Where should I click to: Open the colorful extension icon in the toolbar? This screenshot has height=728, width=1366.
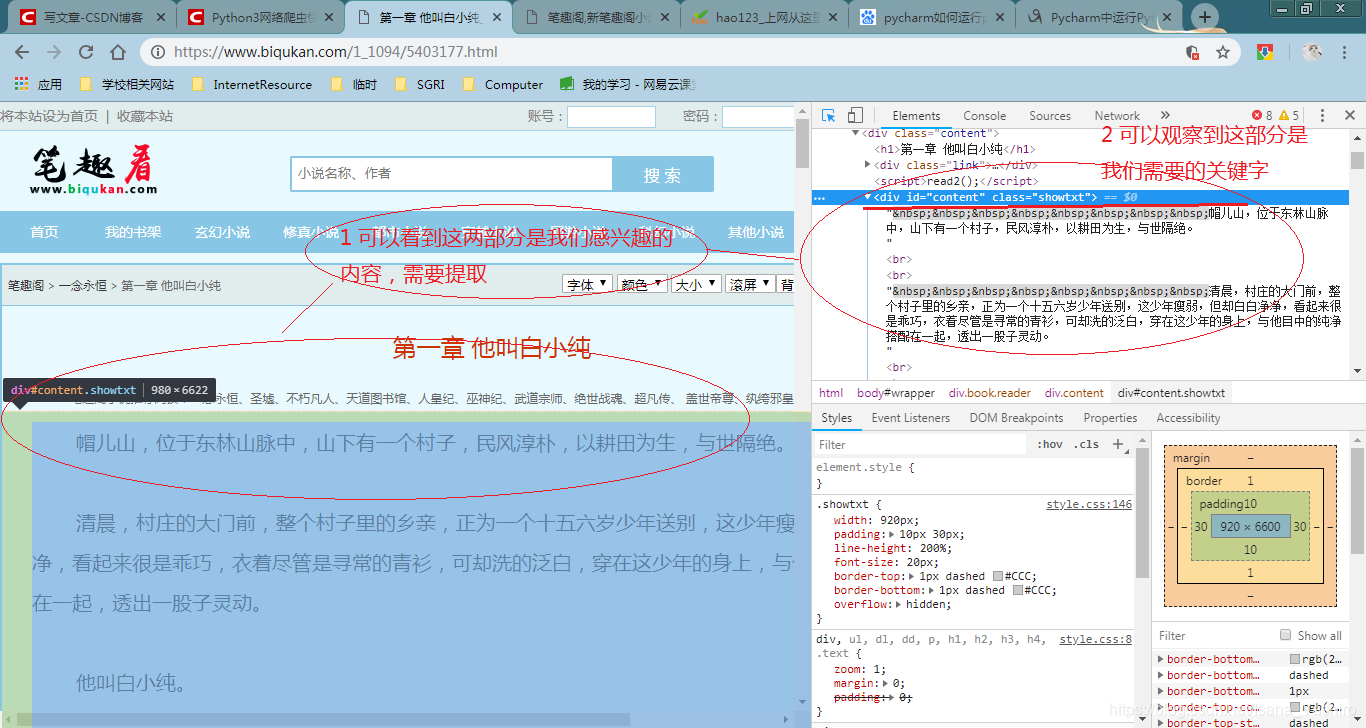pyautogui.click(x=1265, y=52)
